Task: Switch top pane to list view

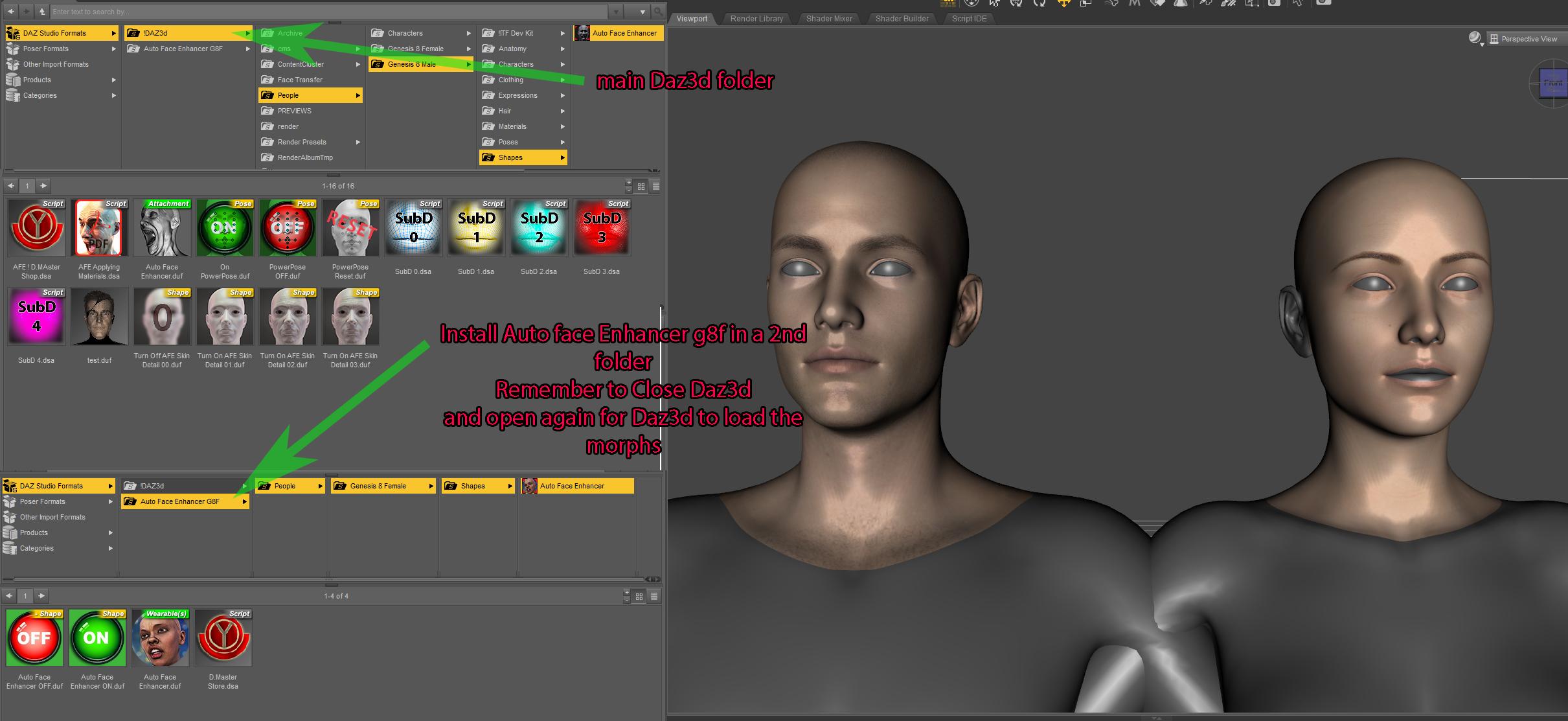Action: (655, 187)
